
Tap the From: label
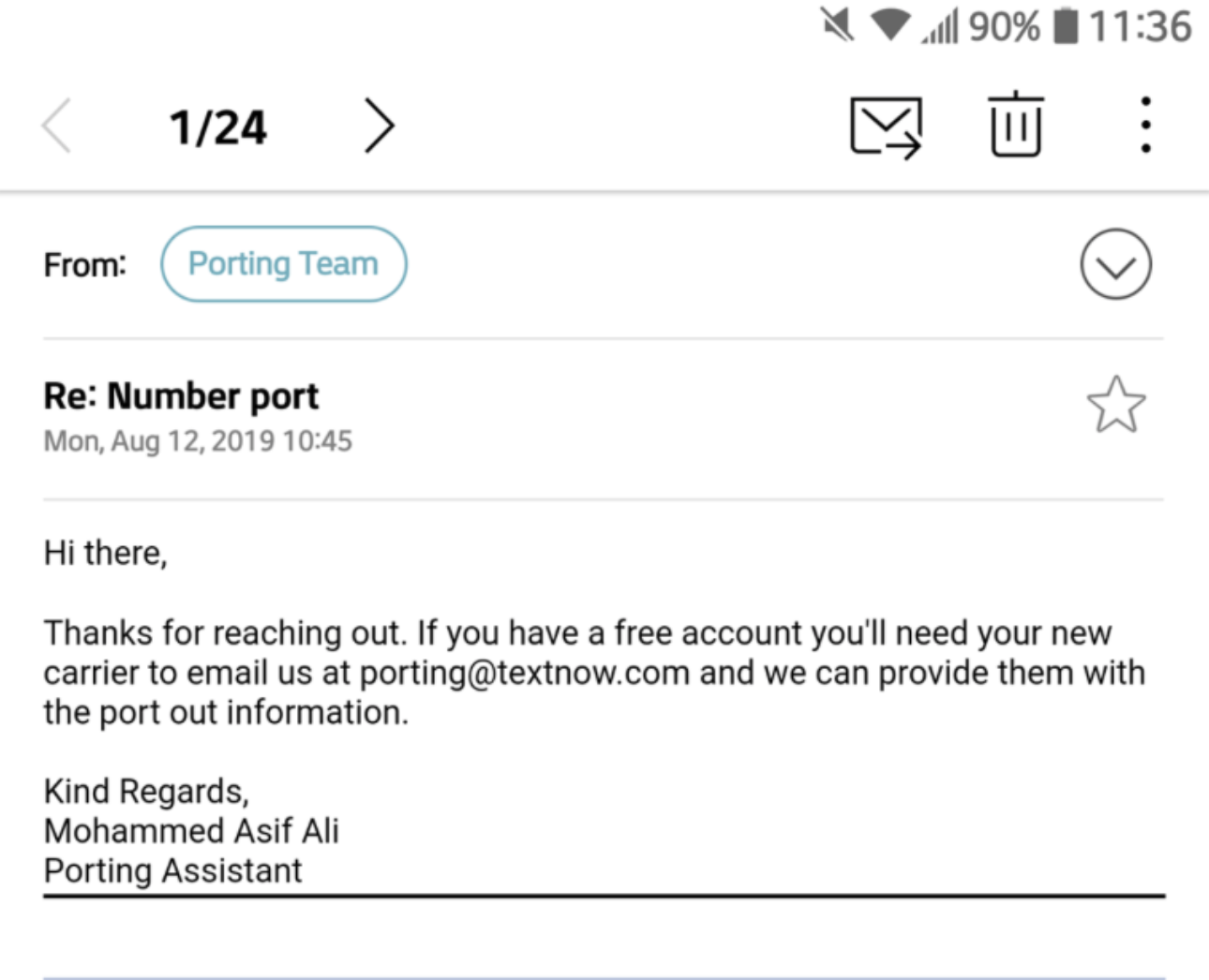tap(84, 265)
